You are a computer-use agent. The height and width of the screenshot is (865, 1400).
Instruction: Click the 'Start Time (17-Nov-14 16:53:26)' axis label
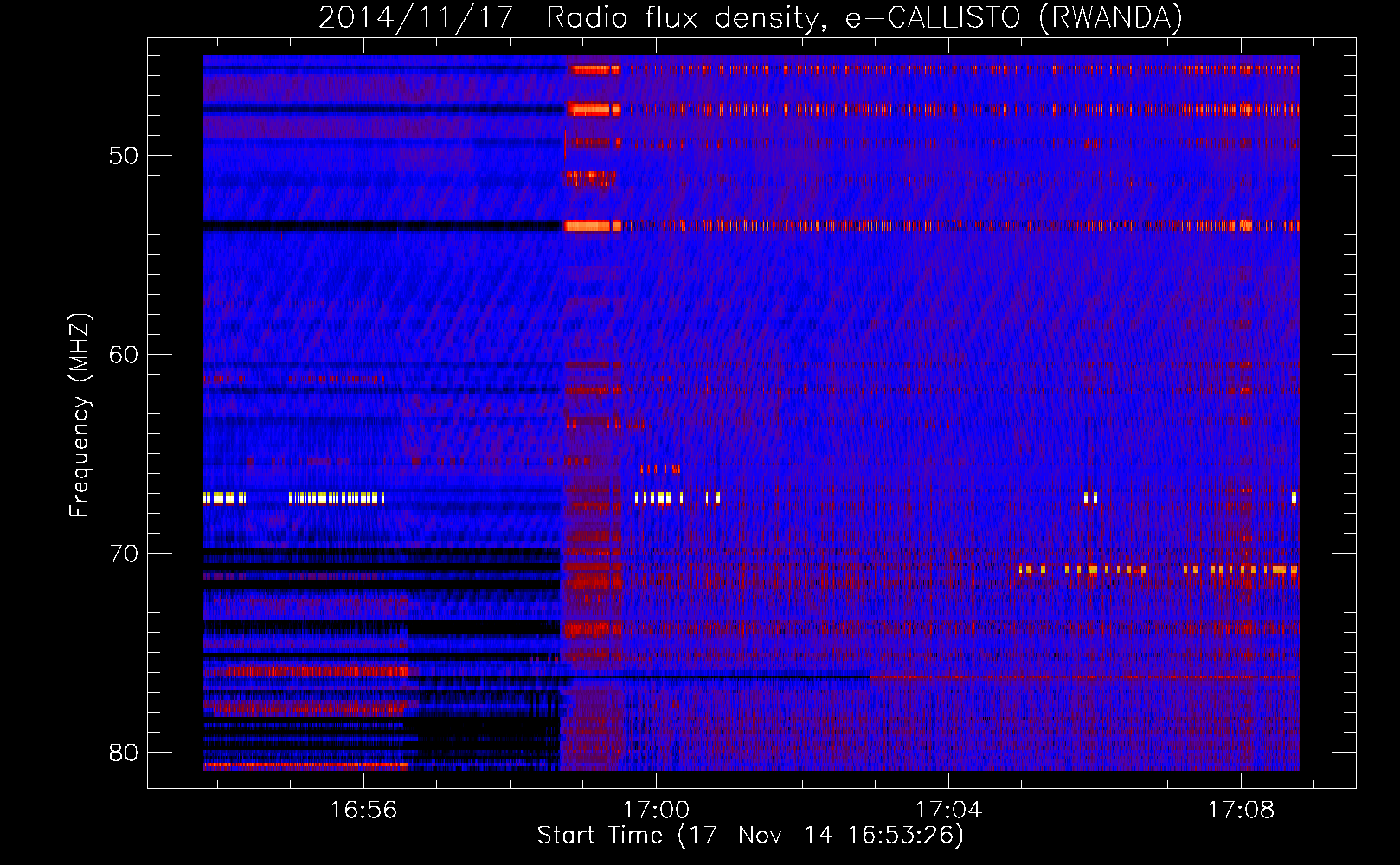click(750, 836)
